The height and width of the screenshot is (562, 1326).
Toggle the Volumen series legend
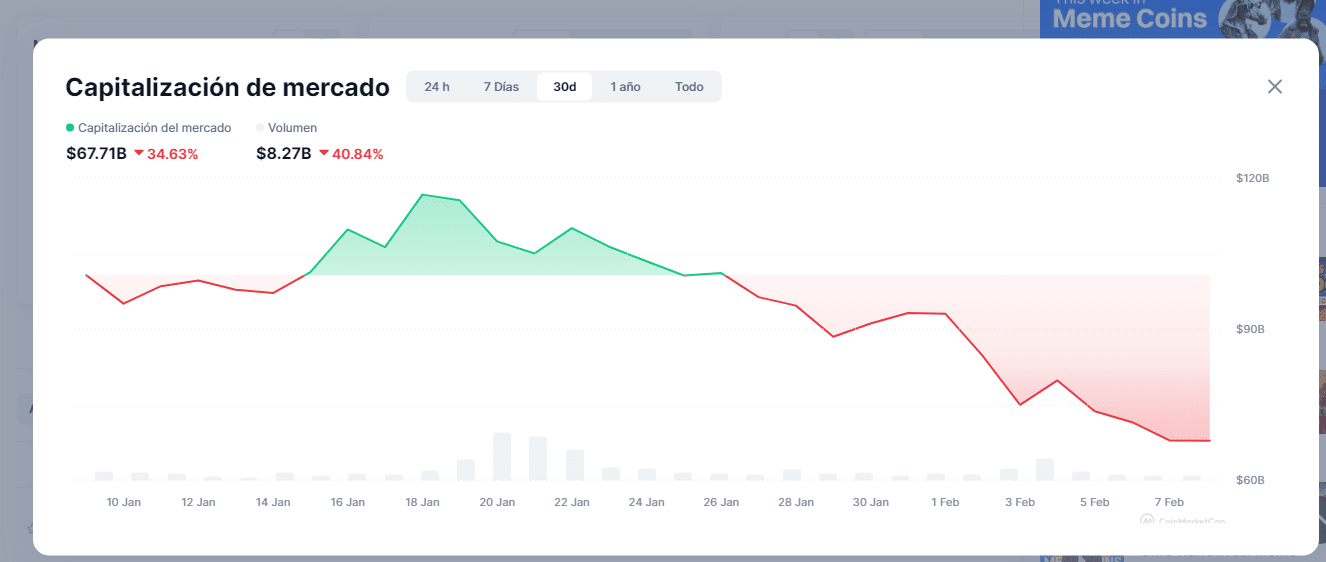pyautogui.click(x=287, y=128)
